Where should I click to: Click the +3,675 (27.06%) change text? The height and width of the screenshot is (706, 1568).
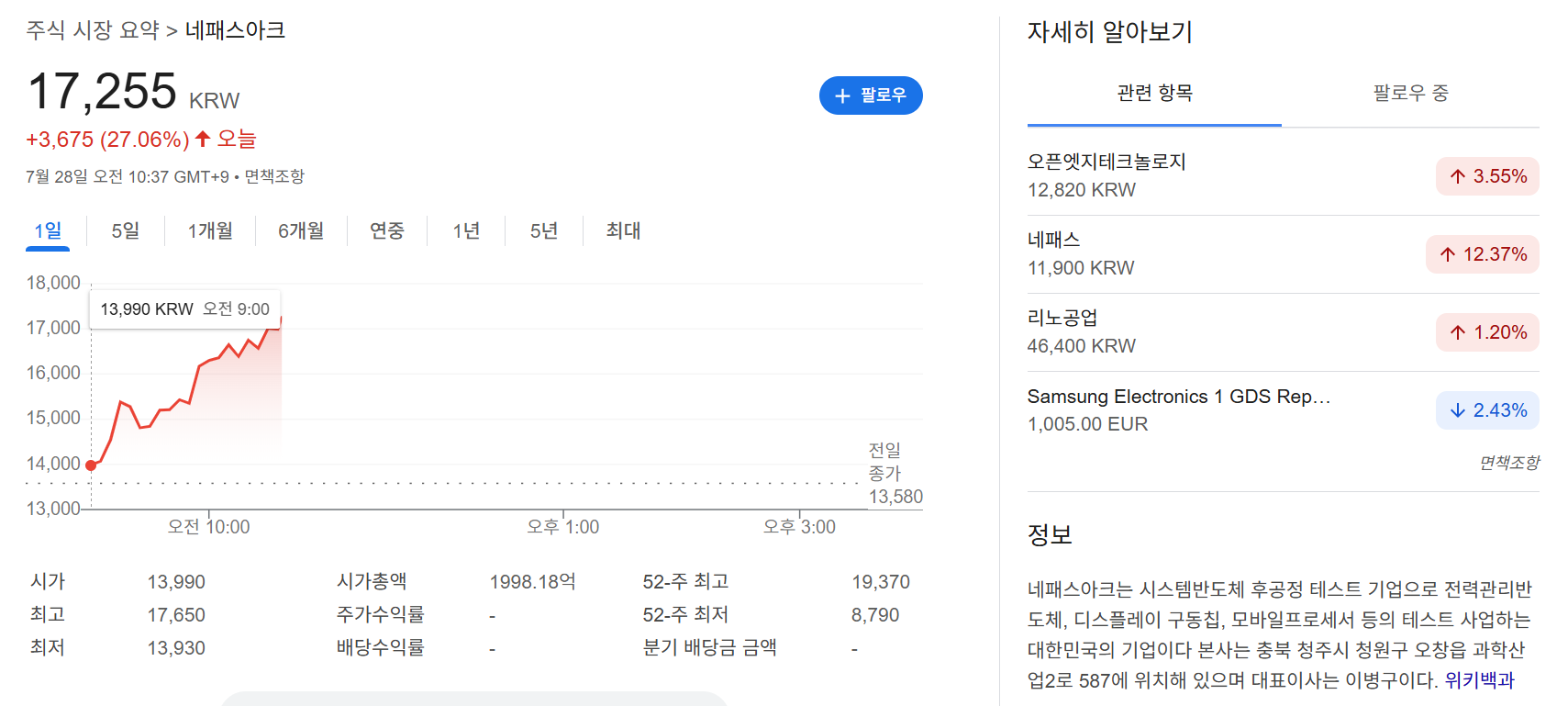107,140
